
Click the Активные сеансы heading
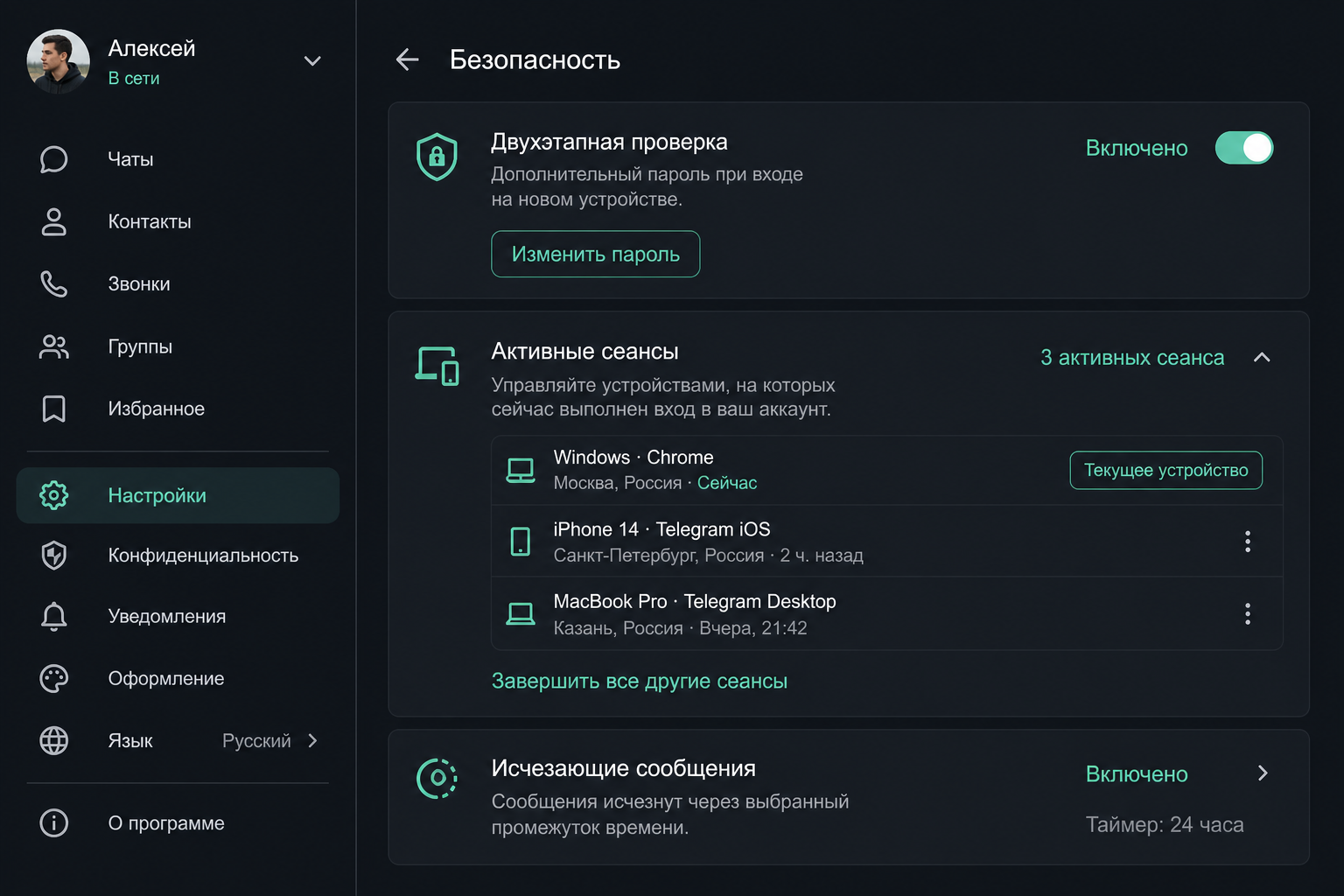[x=585, y=351]
